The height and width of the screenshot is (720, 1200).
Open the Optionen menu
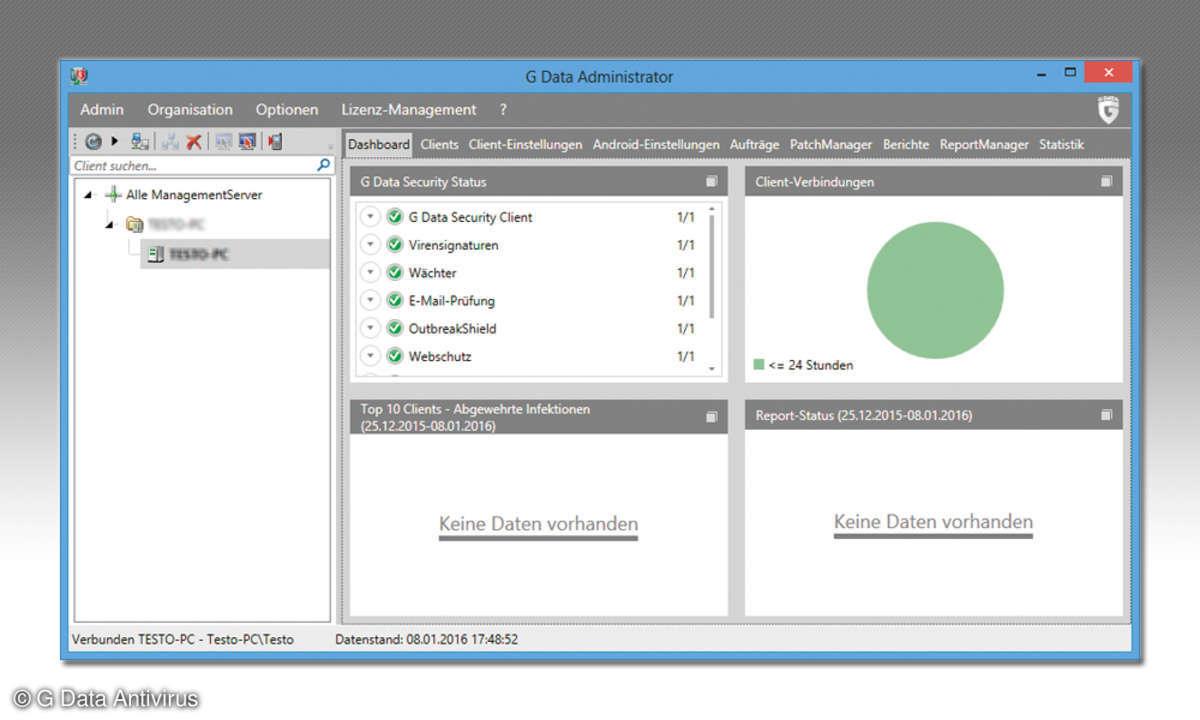pyautogui.click(x=287, y=110)
